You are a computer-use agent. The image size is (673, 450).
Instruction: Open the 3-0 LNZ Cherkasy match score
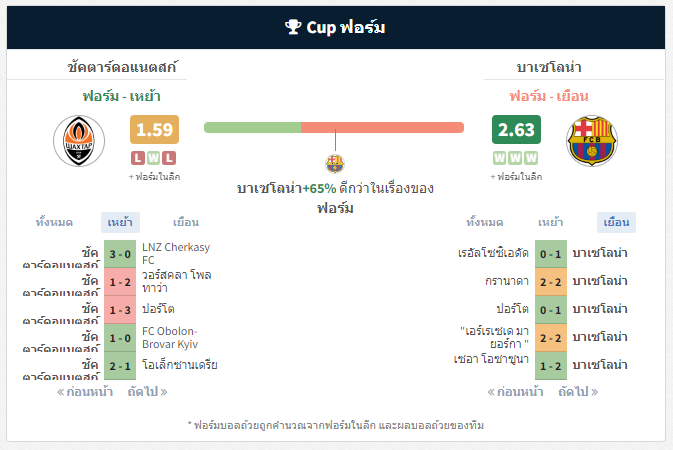click(120, 254)
